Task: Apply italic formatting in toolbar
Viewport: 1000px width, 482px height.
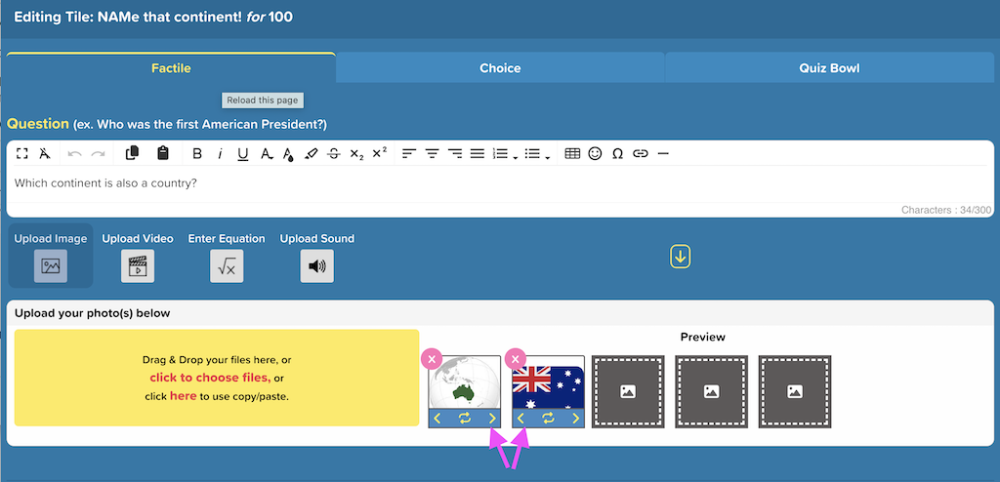Action: coord(220,154)
